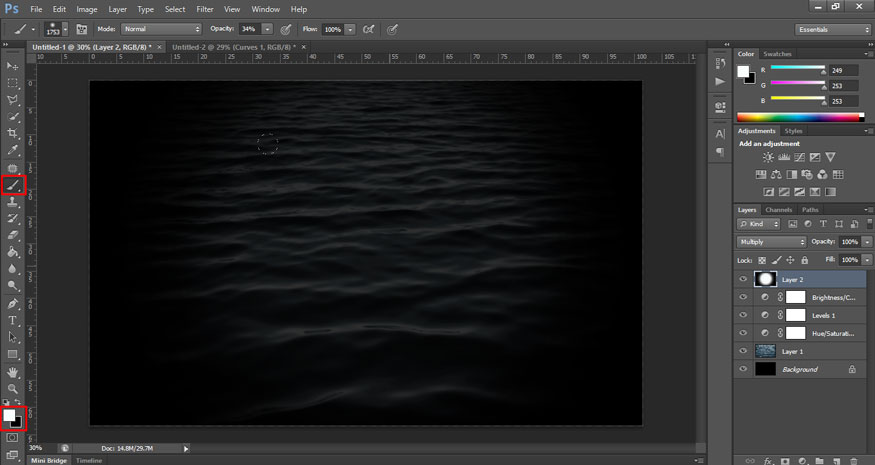Select the Brush tool in the toolbar

coord(13,184)
